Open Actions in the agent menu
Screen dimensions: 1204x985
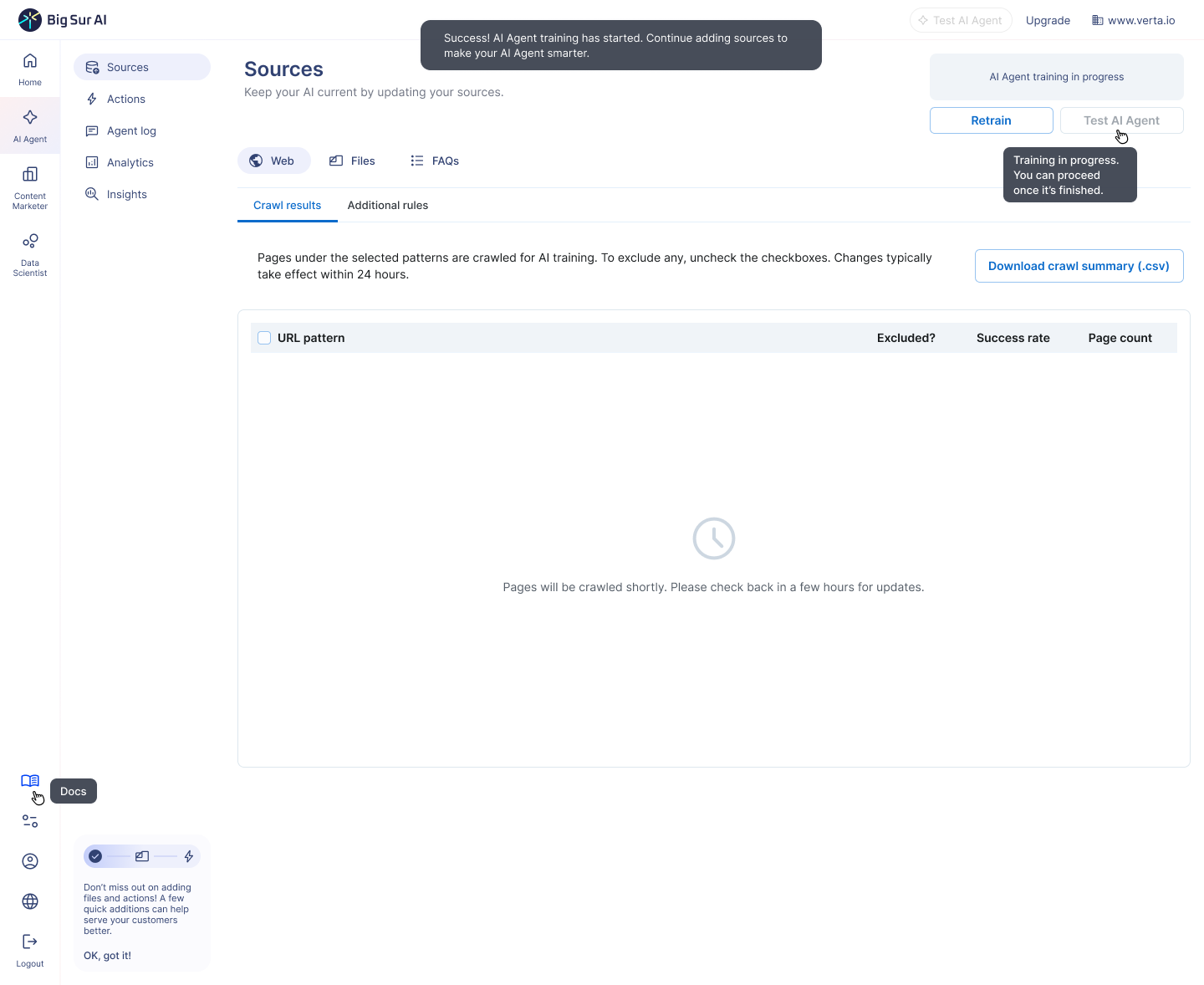click(125, 99)
